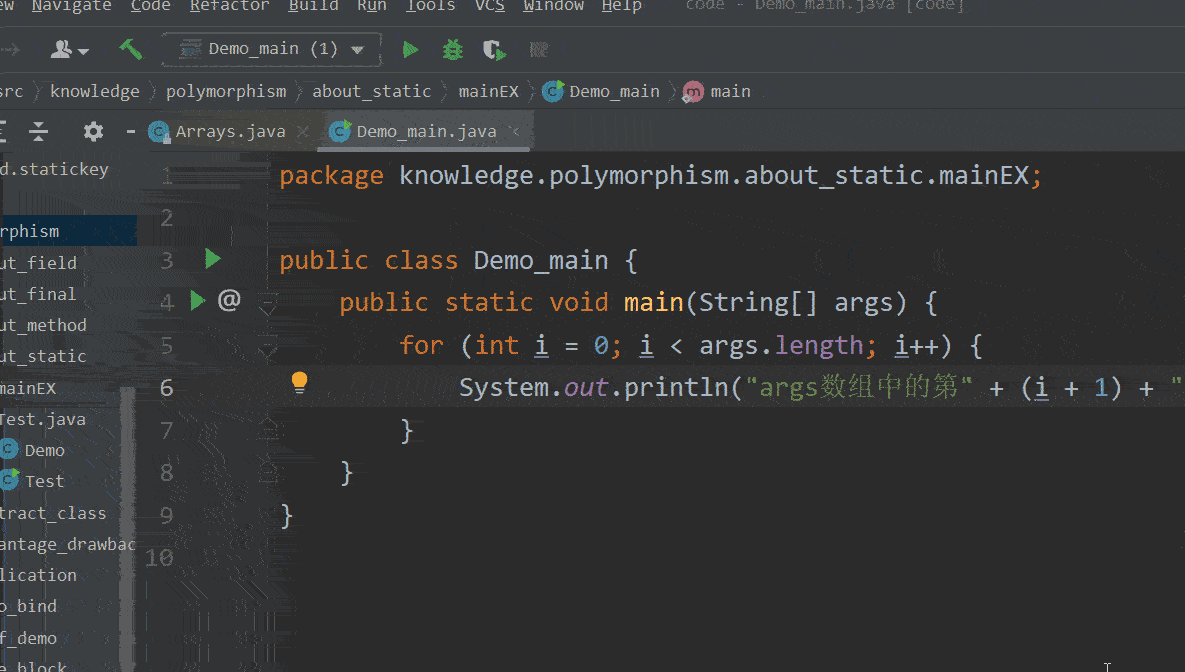
Task: Select the antage_drawbac folder in tree
Action: [68, 544]
